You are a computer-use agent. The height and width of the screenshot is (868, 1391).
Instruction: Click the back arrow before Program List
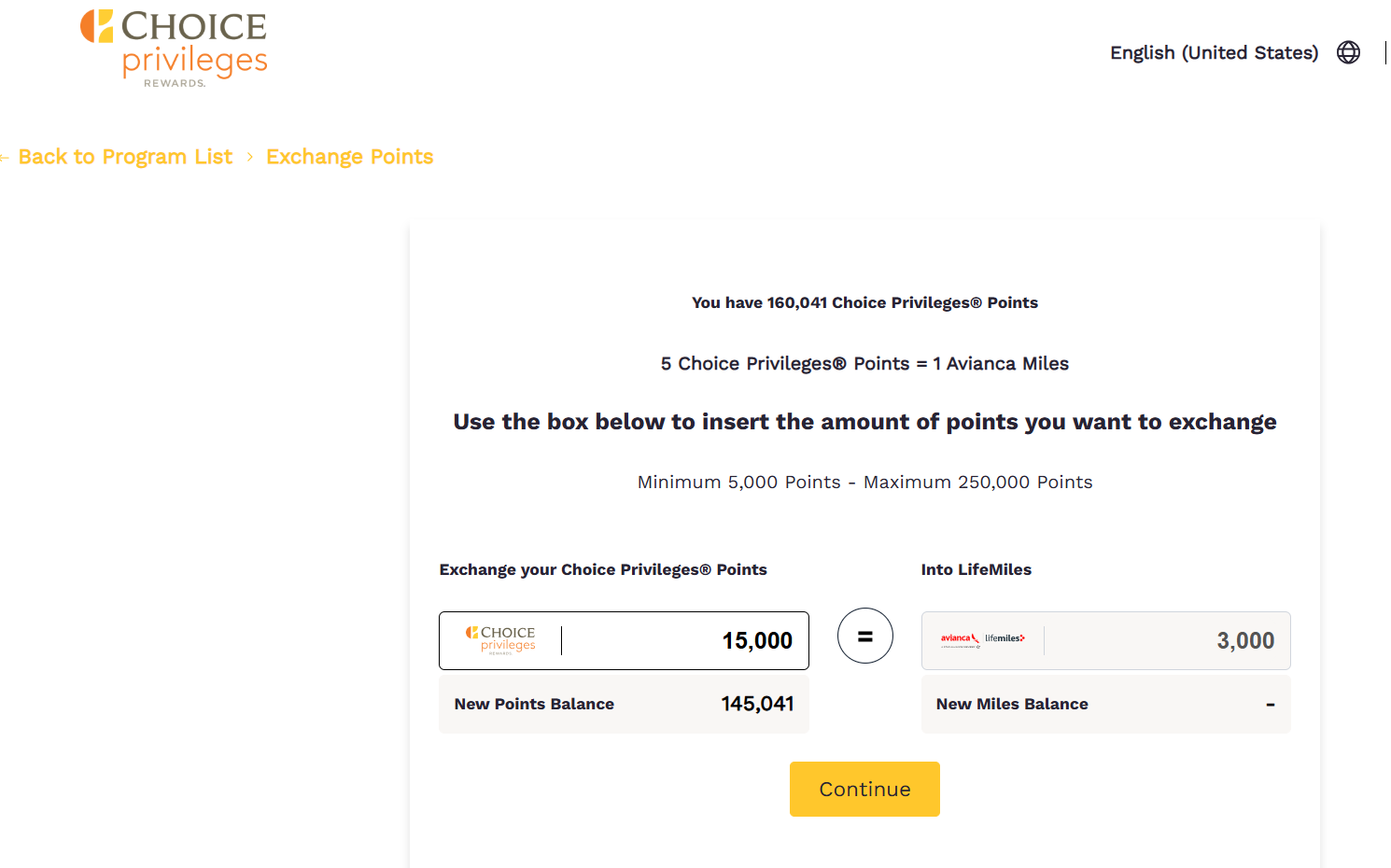(5, 156)
